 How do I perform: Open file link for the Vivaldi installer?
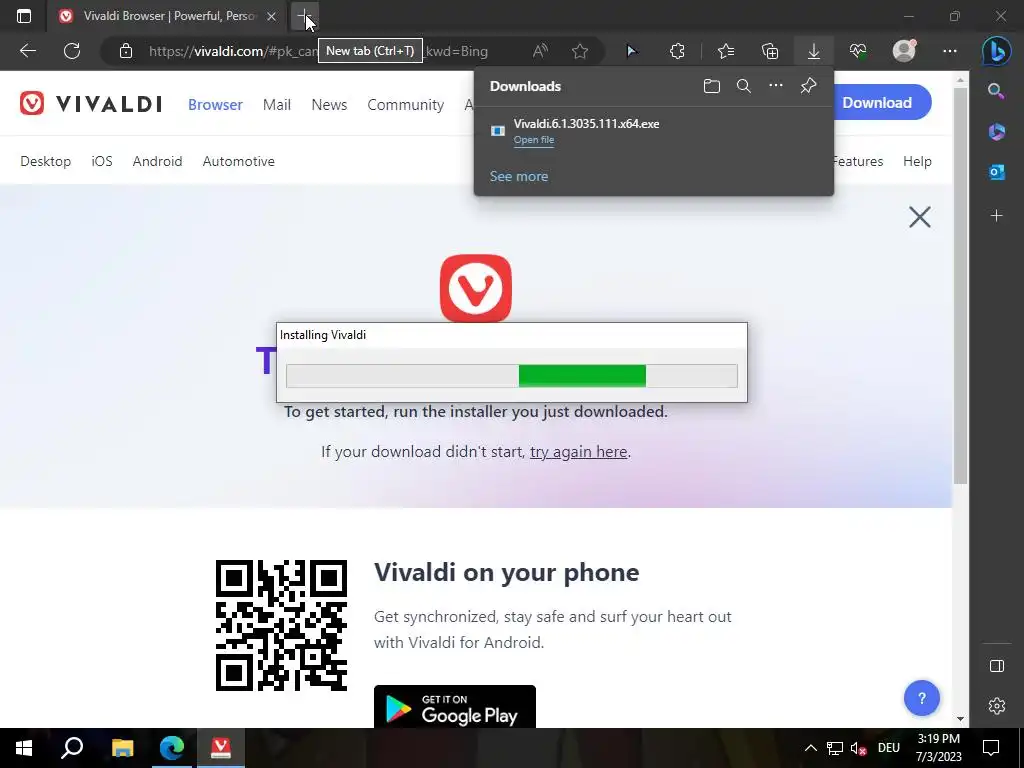tap(534, 140)
